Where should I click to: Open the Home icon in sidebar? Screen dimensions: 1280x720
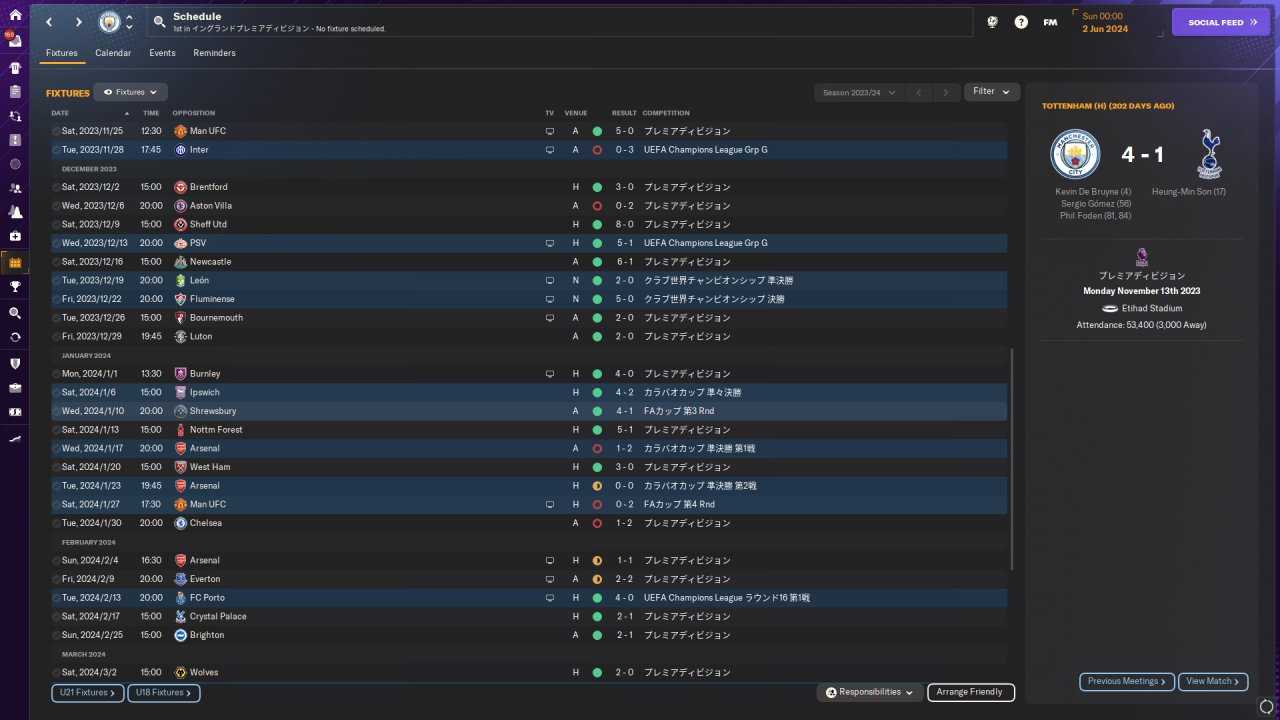coord(15,16)
